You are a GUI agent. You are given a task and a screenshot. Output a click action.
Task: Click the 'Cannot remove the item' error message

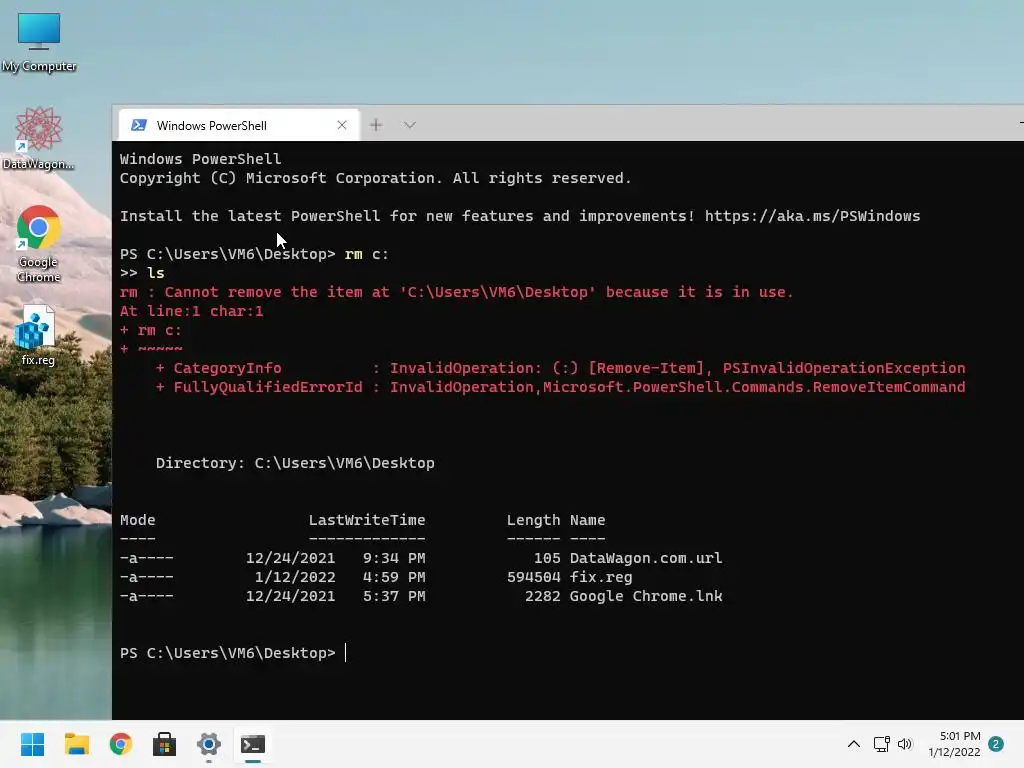(x=456, y=292)
